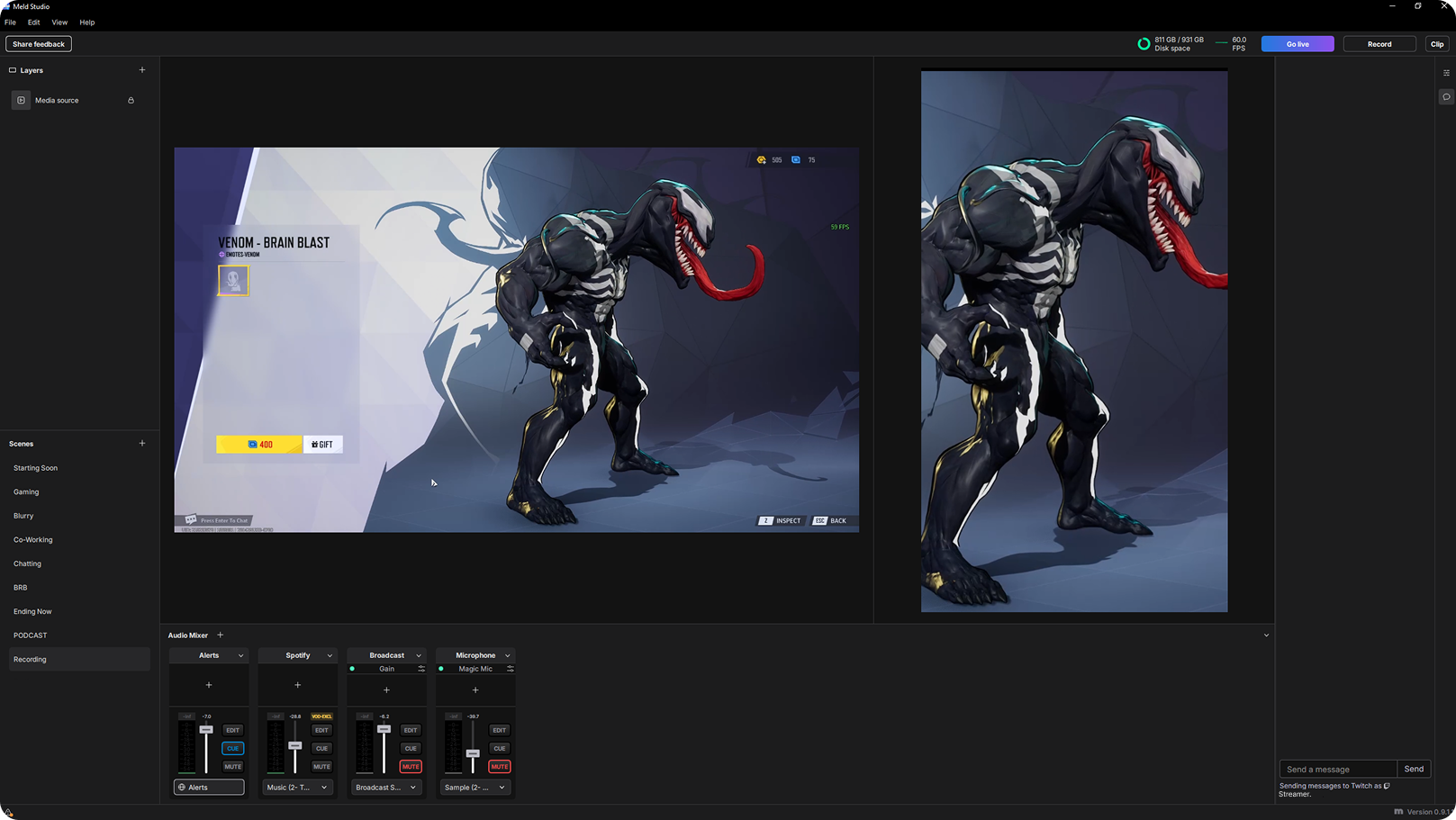Open the Alerts track header dropdown
This screenshot has width=1456, height=820.
[x=240, y=656]
